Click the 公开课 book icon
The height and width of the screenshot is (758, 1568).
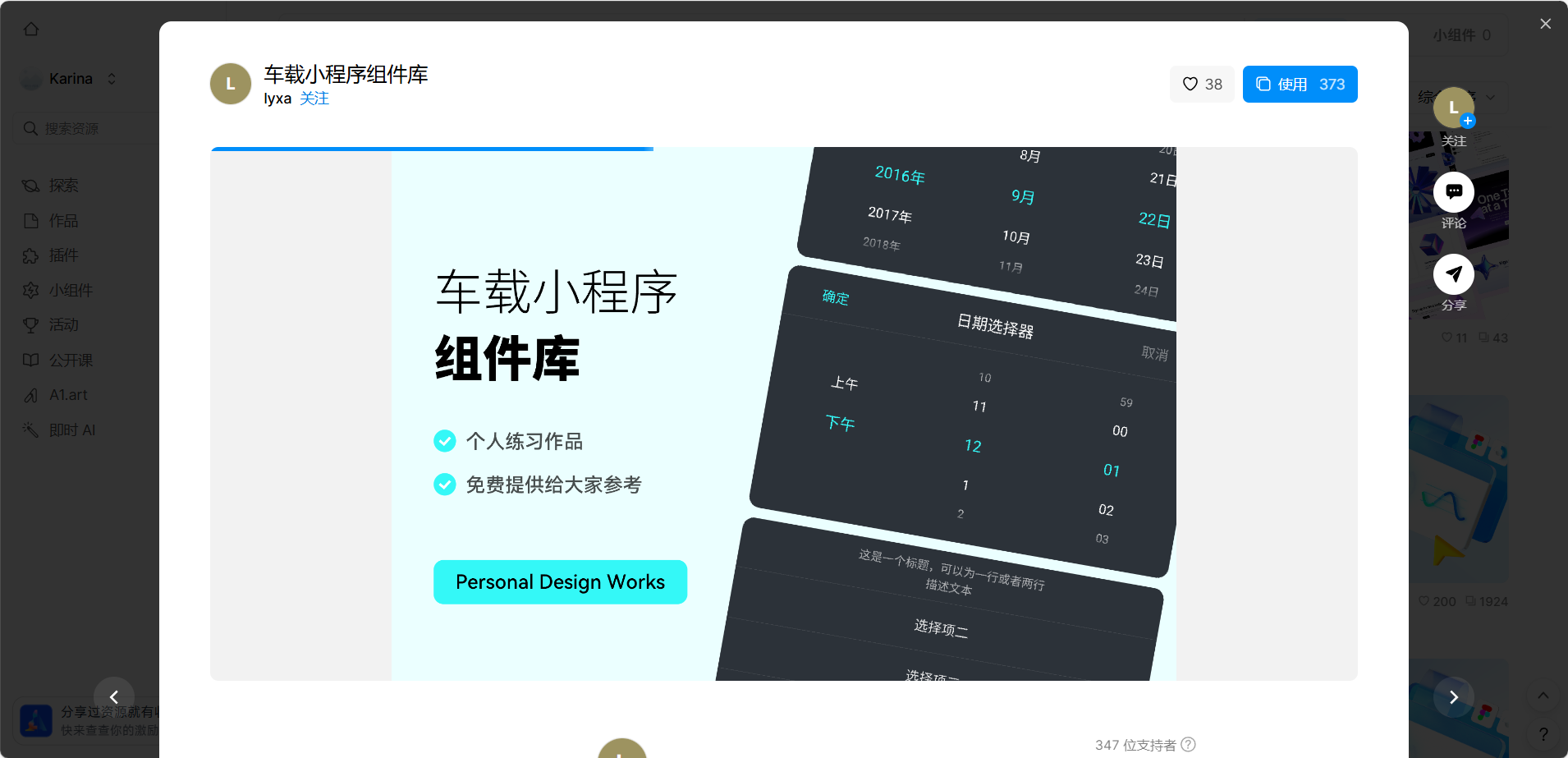point(31,361)
